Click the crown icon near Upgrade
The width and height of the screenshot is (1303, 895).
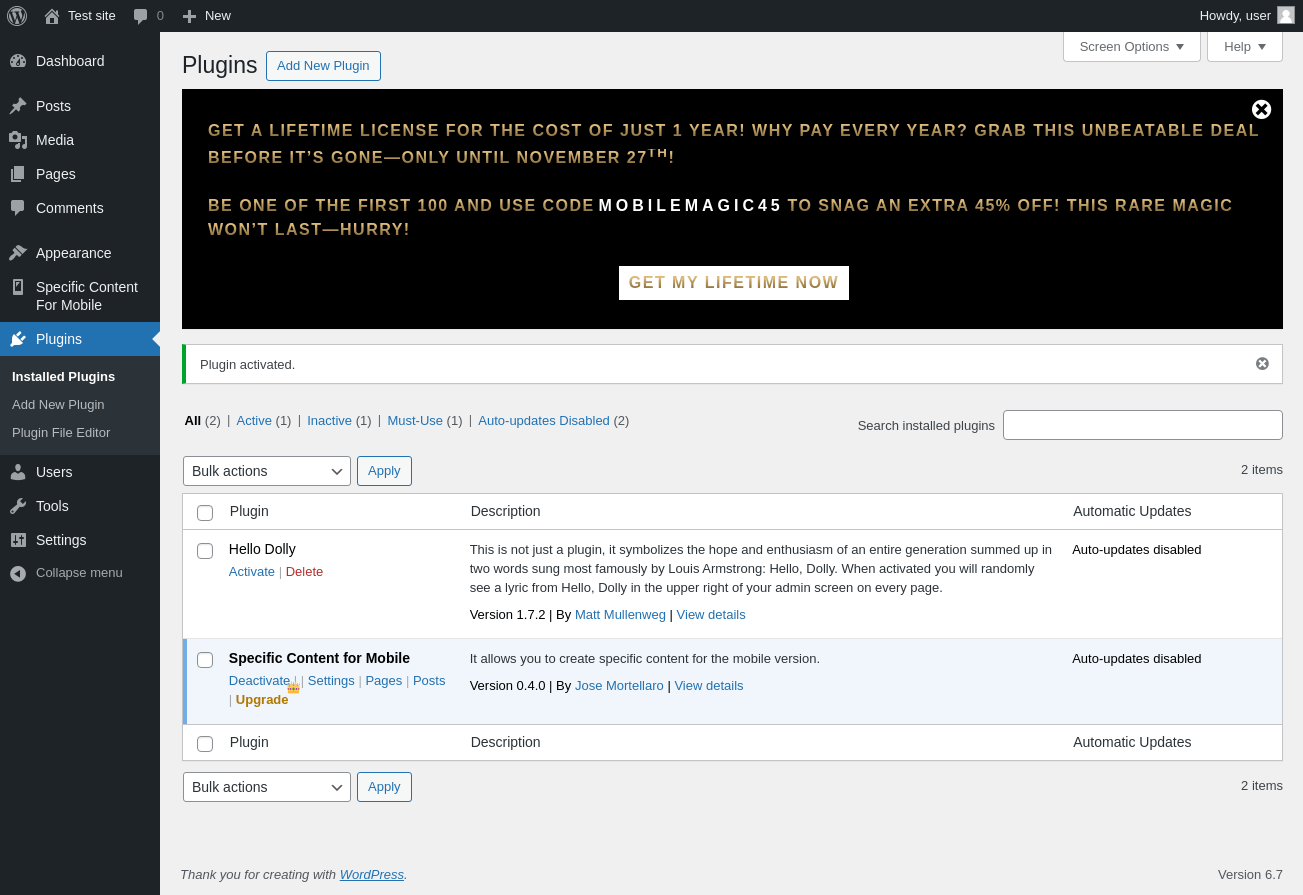coord(294,688)
